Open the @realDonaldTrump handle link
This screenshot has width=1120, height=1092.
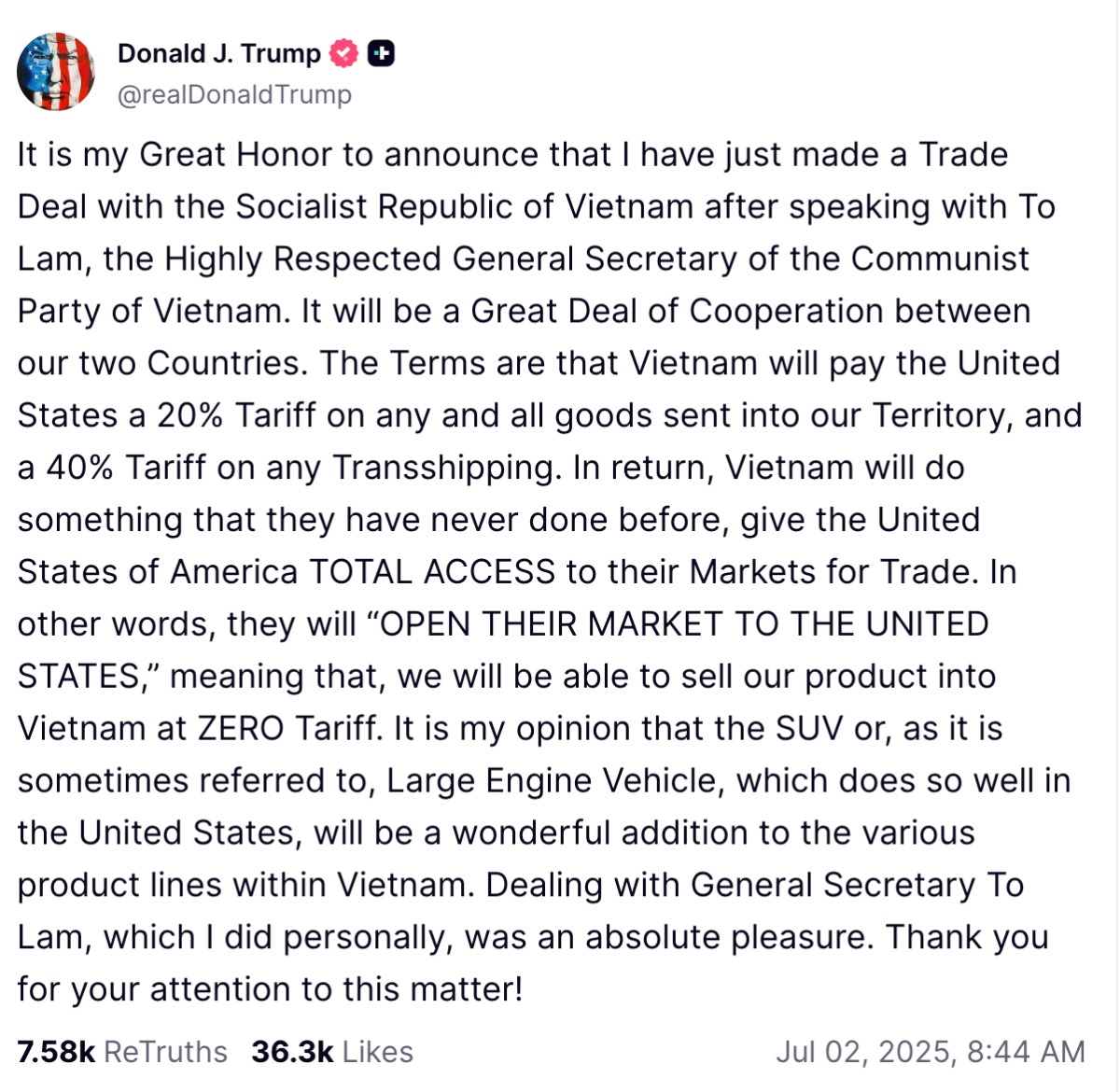coord(234,95)
